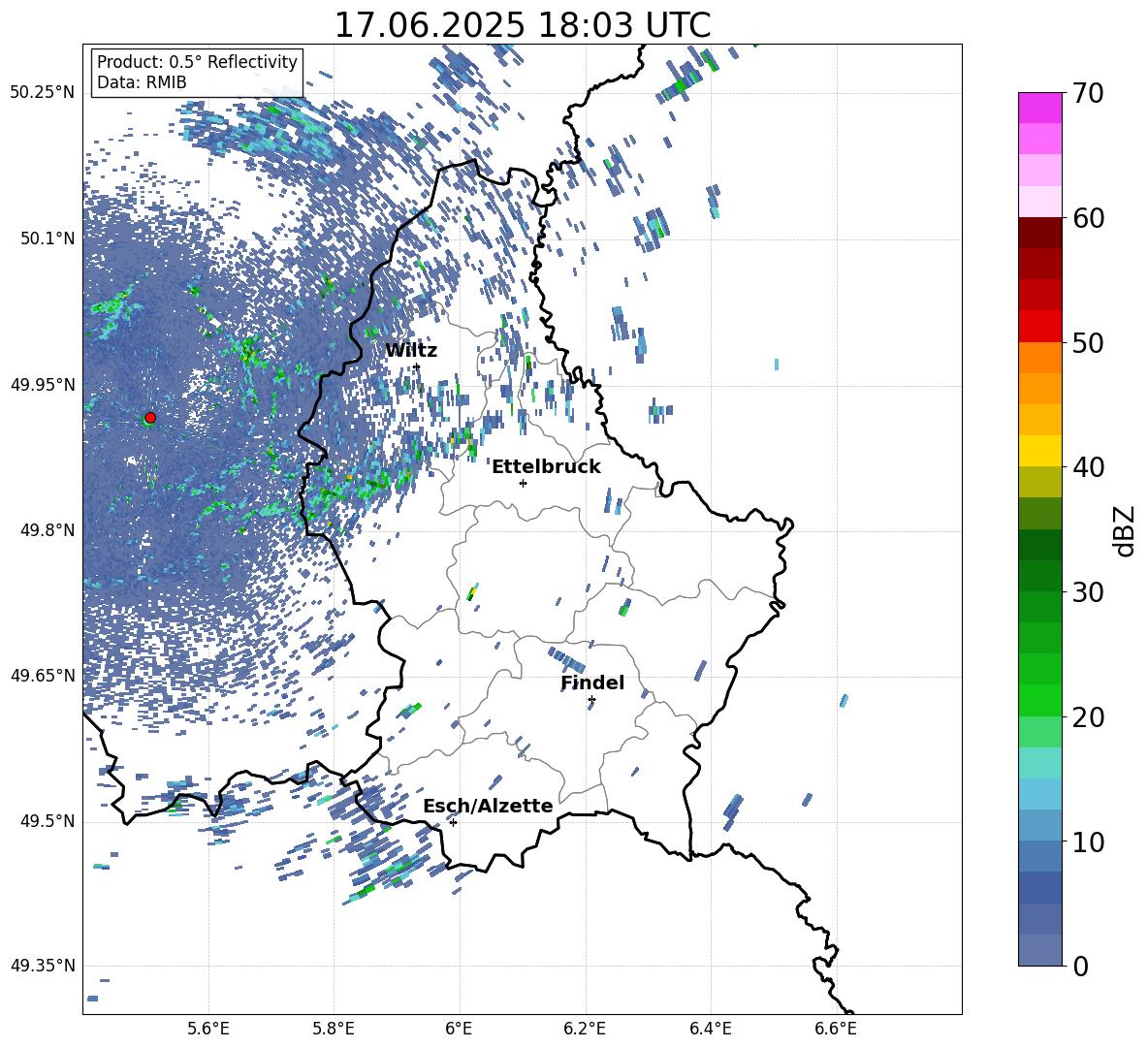Click the "dBZ" colorbar label
Image resolution: width=1148 pixels, height=1048 pixels.
point(1123,531)
